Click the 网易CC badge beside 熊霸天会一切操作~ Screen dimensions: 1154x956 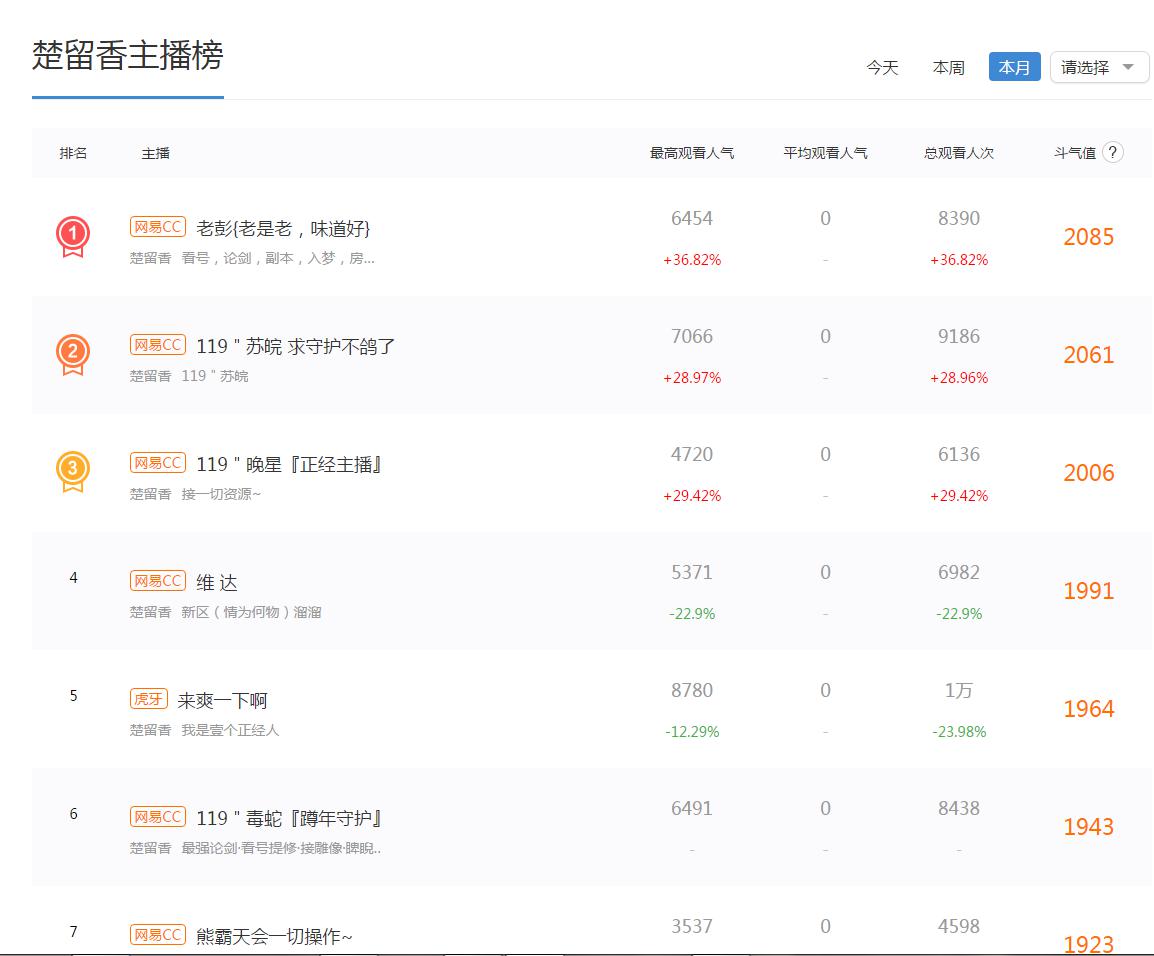(x=156, y=934)
